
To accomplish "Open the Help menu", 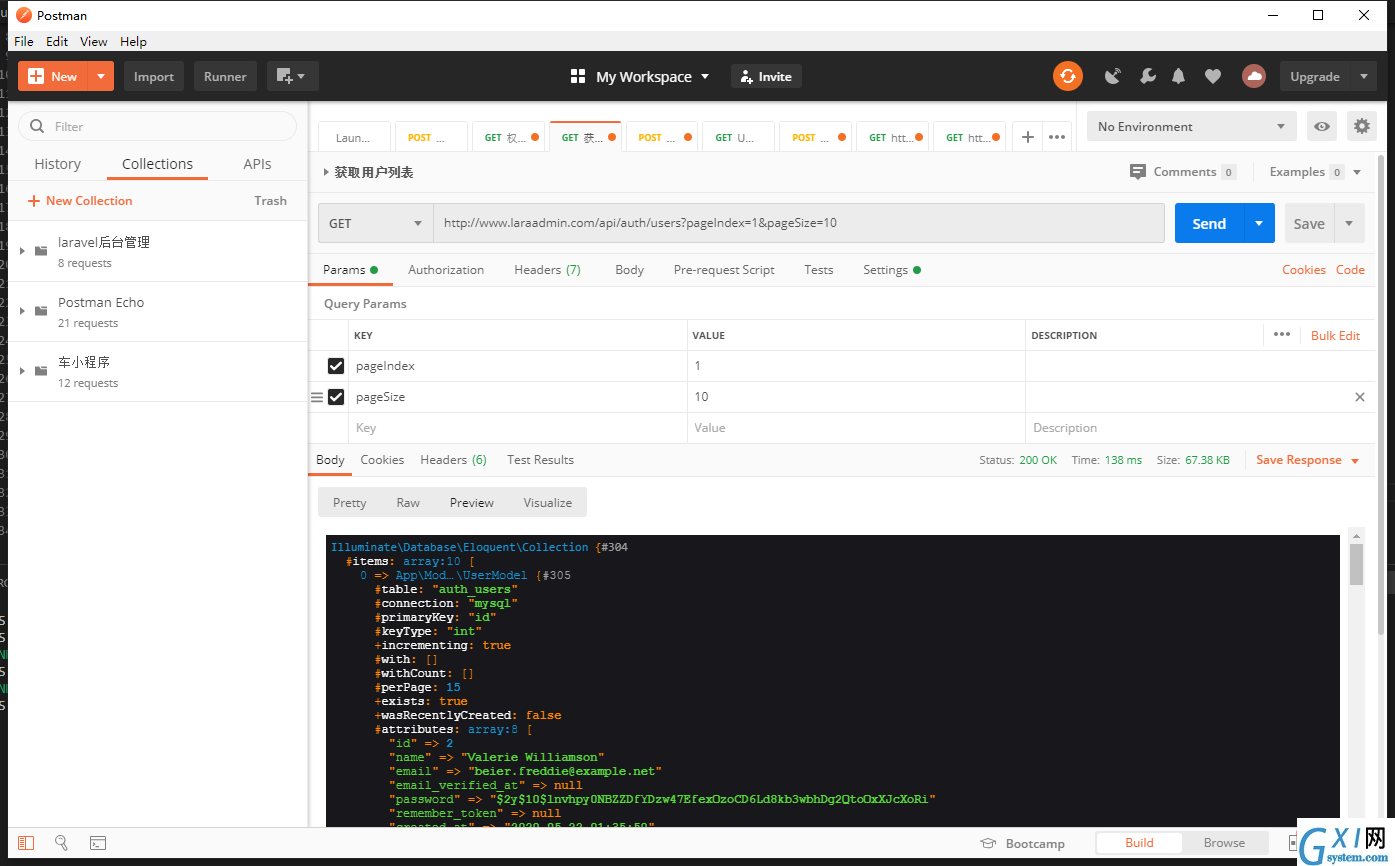I will click(x=133, y=41).
